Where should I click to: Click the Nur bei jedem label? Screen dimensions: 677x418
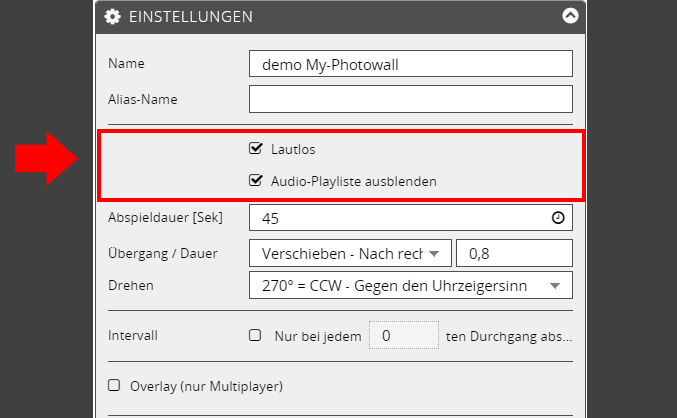[317, 336]
